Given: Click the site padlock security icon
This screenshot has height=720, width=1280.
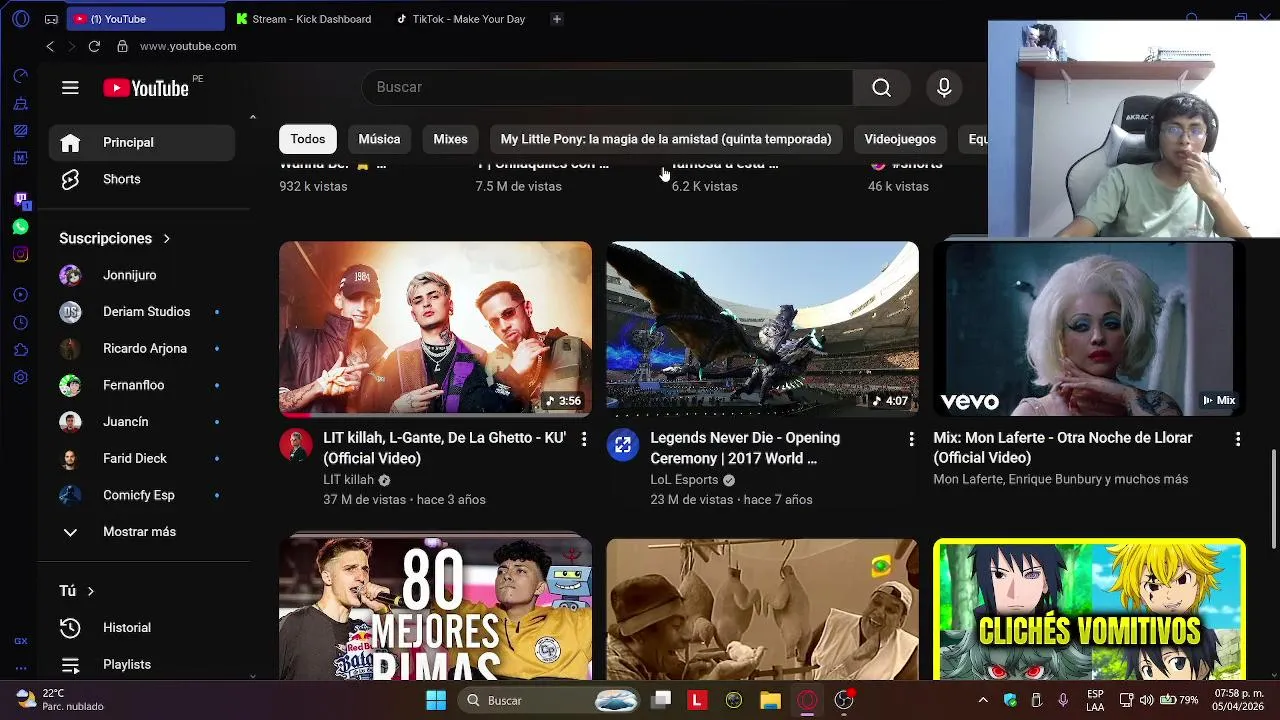Looking at the screenshot, I should click(123, 46).
